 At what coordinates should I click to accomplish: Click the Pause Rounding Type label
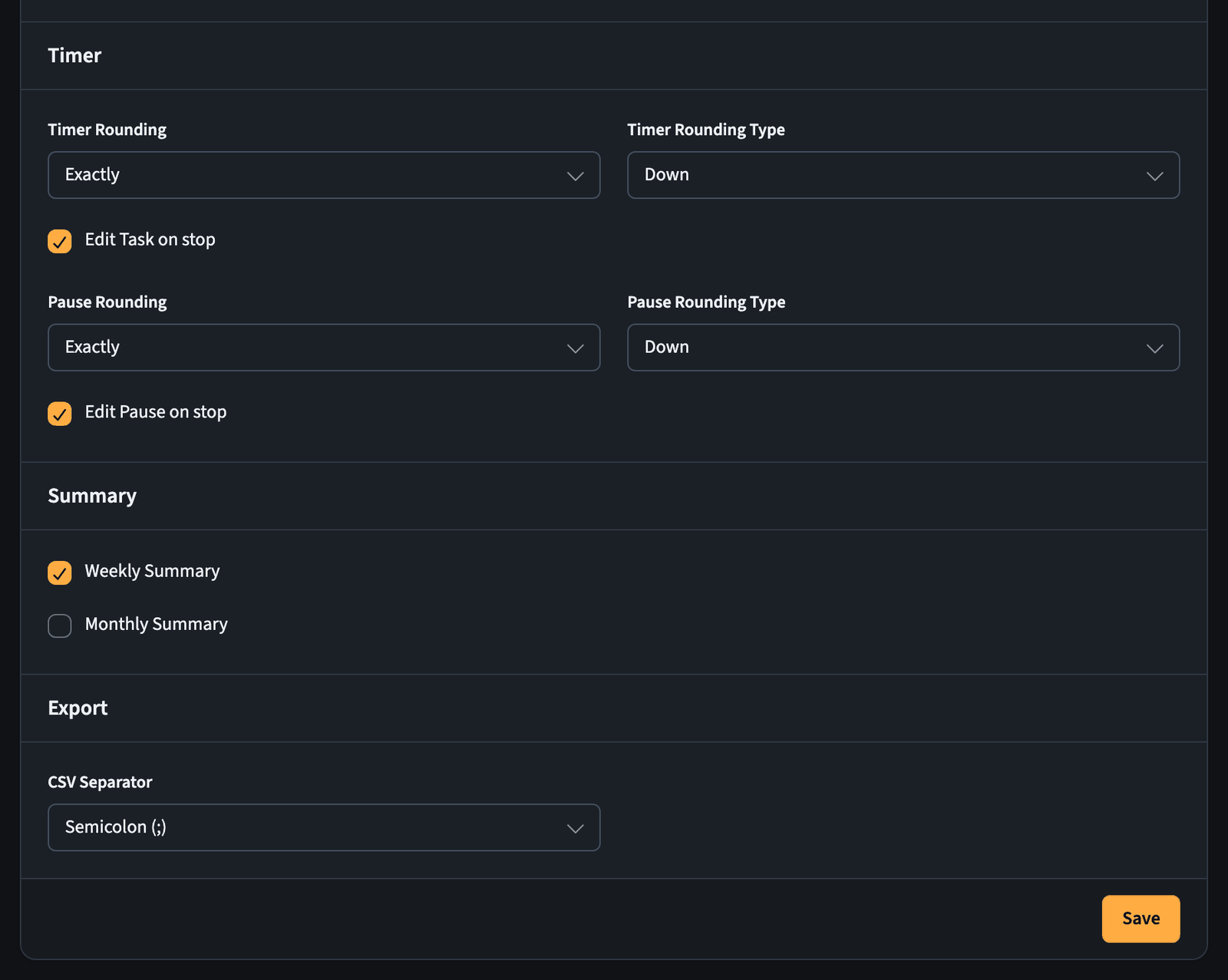706,302
